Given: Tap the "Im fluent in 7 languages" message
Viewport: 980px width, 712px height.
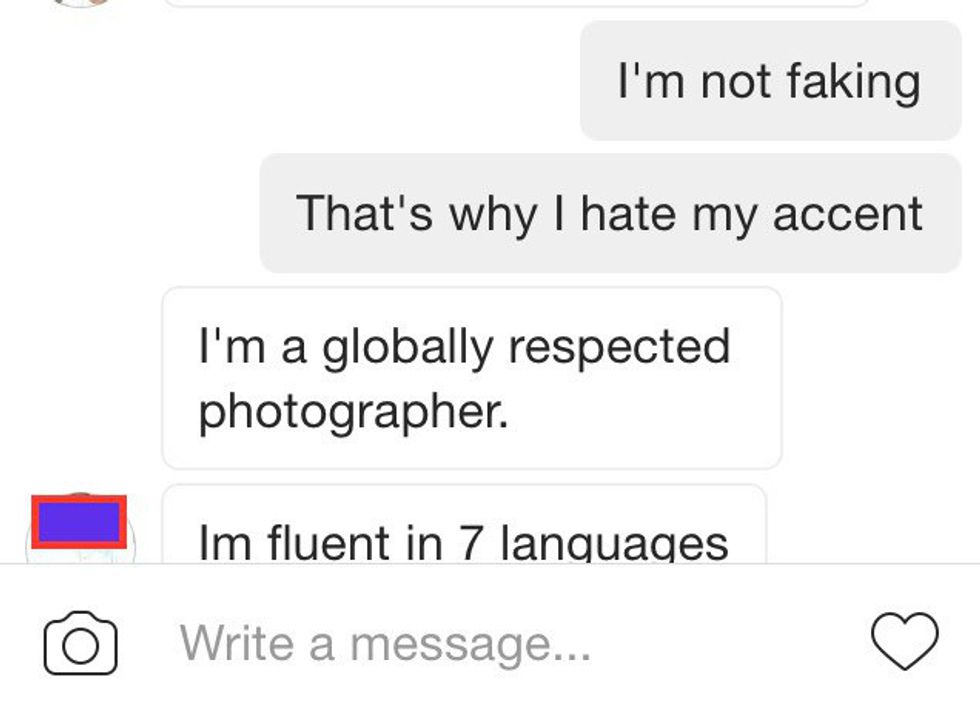Looking at the screenshot, I should (x=464, y=528).
